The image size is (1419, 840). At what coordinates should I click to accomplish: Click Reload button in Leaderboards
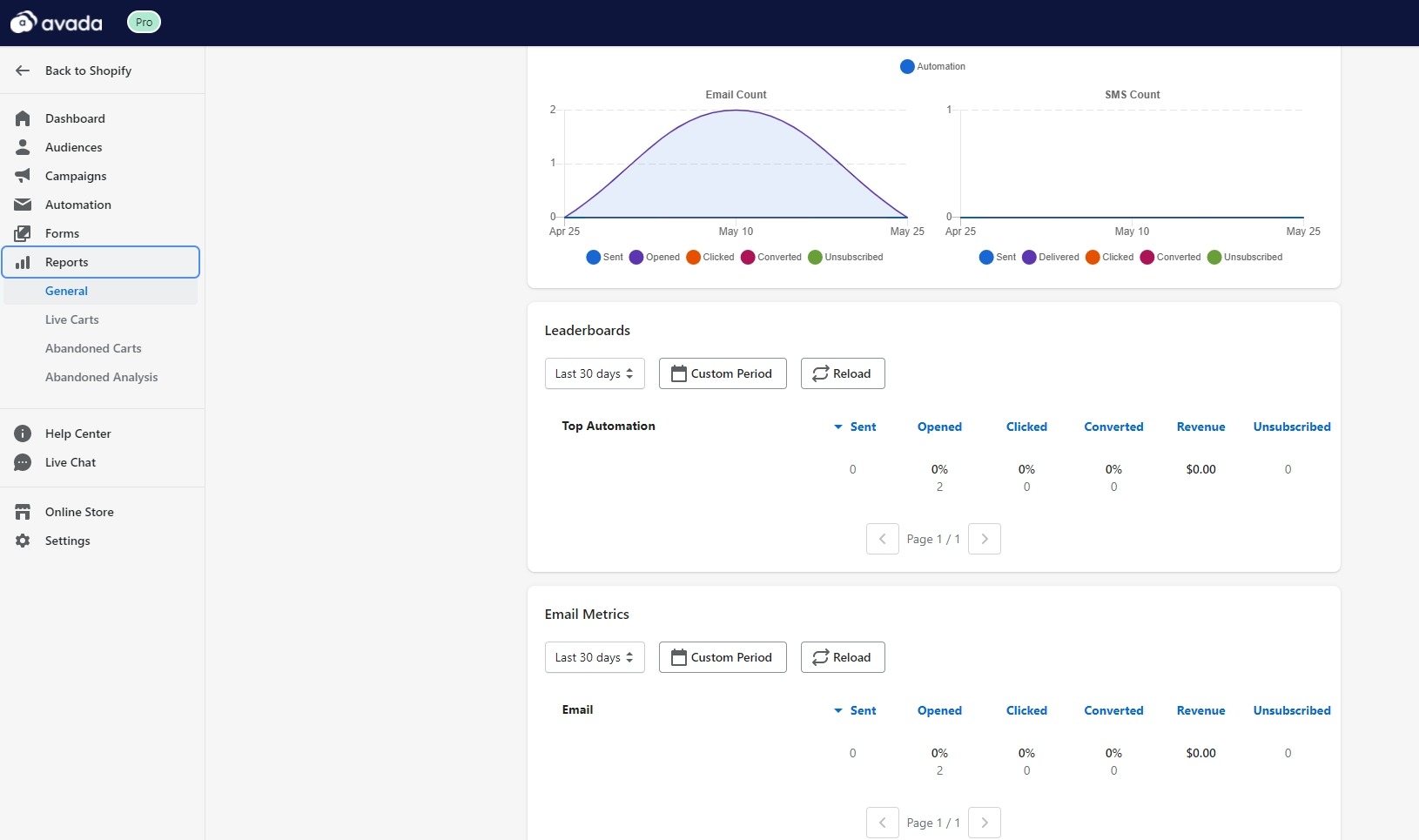[x=842, y=373]
